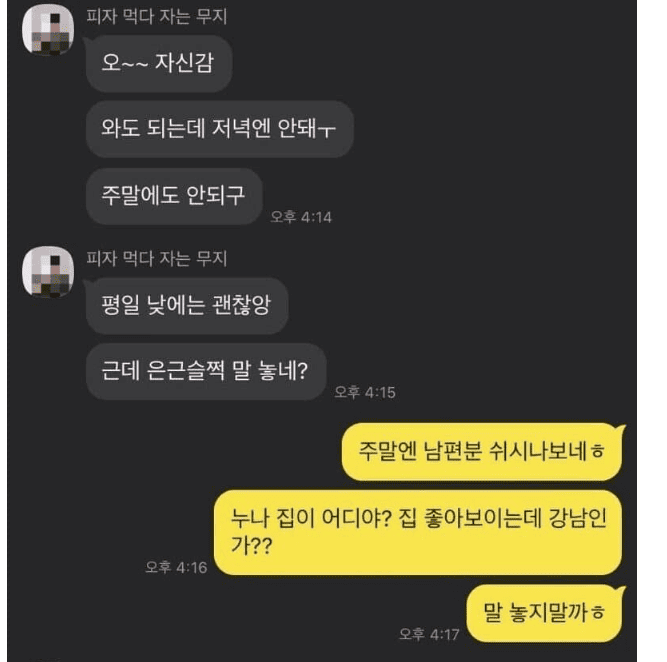Select the '평일 낮에는 괜찮앙' message bubble
Viewport: 667px width, 662px height.
coord(187,305)
